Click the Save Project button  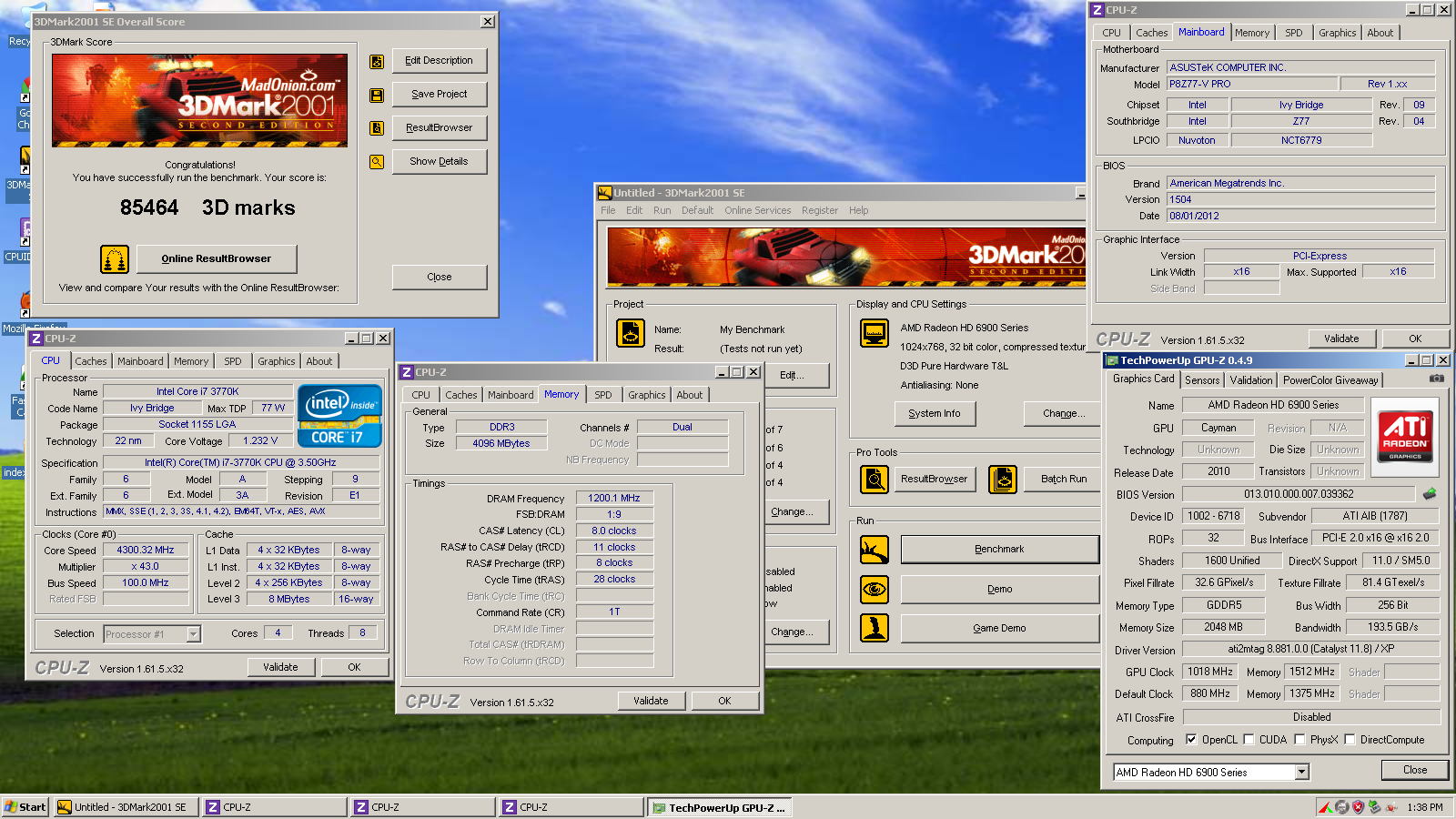pyautogui.click(x=440, y=95)
